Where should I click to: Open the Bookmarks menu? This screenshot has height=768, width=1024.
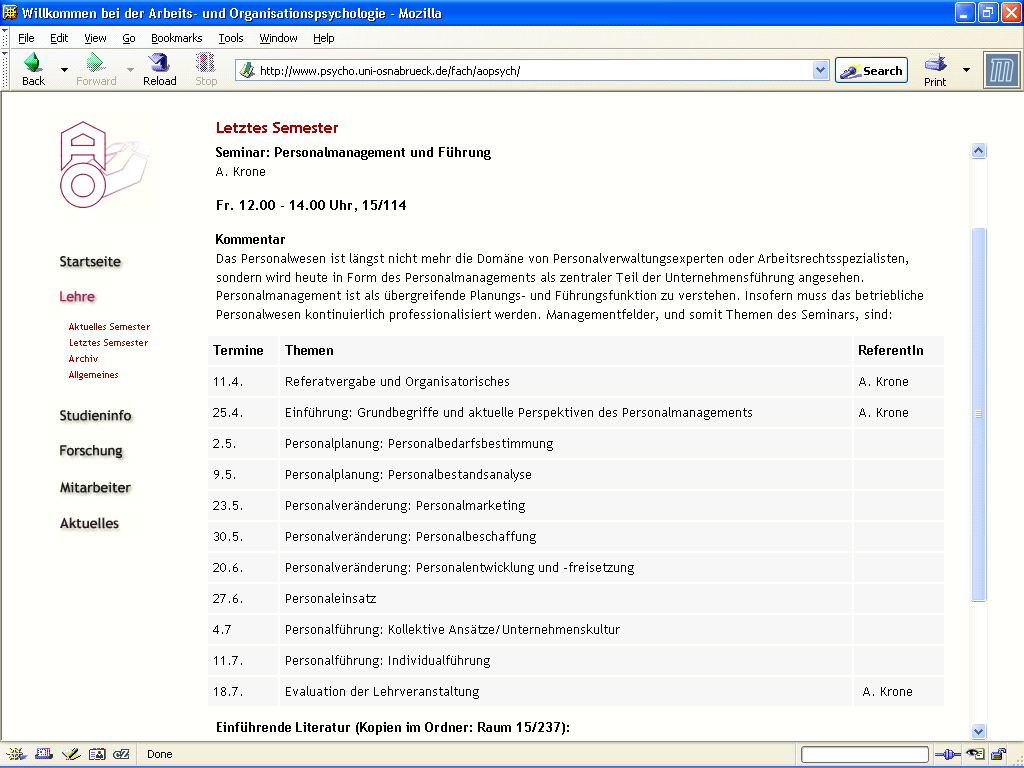176,38
